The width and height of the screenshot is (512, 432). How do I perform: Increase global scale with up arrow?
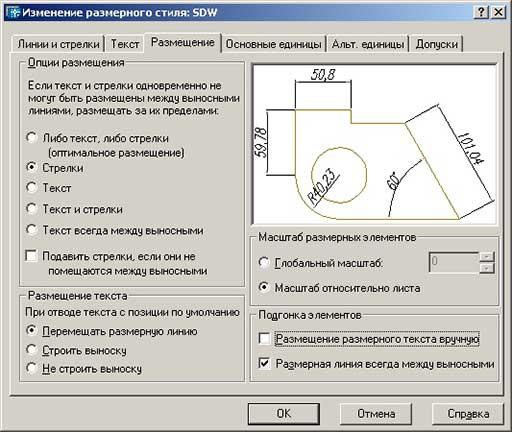click(487, 257)
